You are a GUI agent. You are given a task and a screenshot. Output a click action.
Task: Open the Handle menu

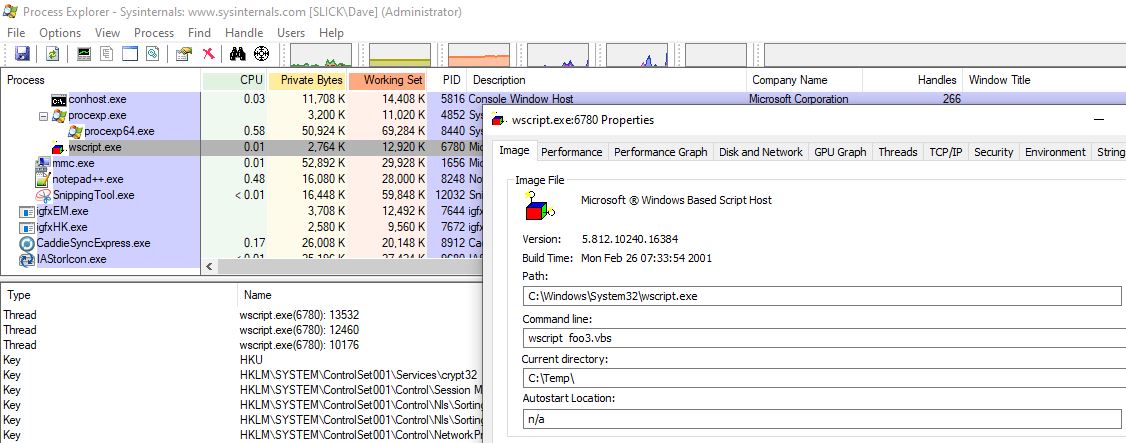[x=244, y=32]
